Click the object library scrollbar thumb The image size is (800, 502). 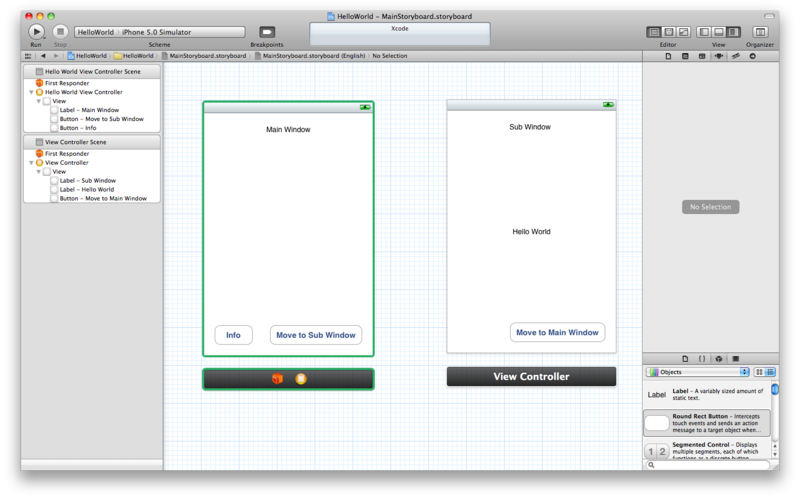coord(775,390)
